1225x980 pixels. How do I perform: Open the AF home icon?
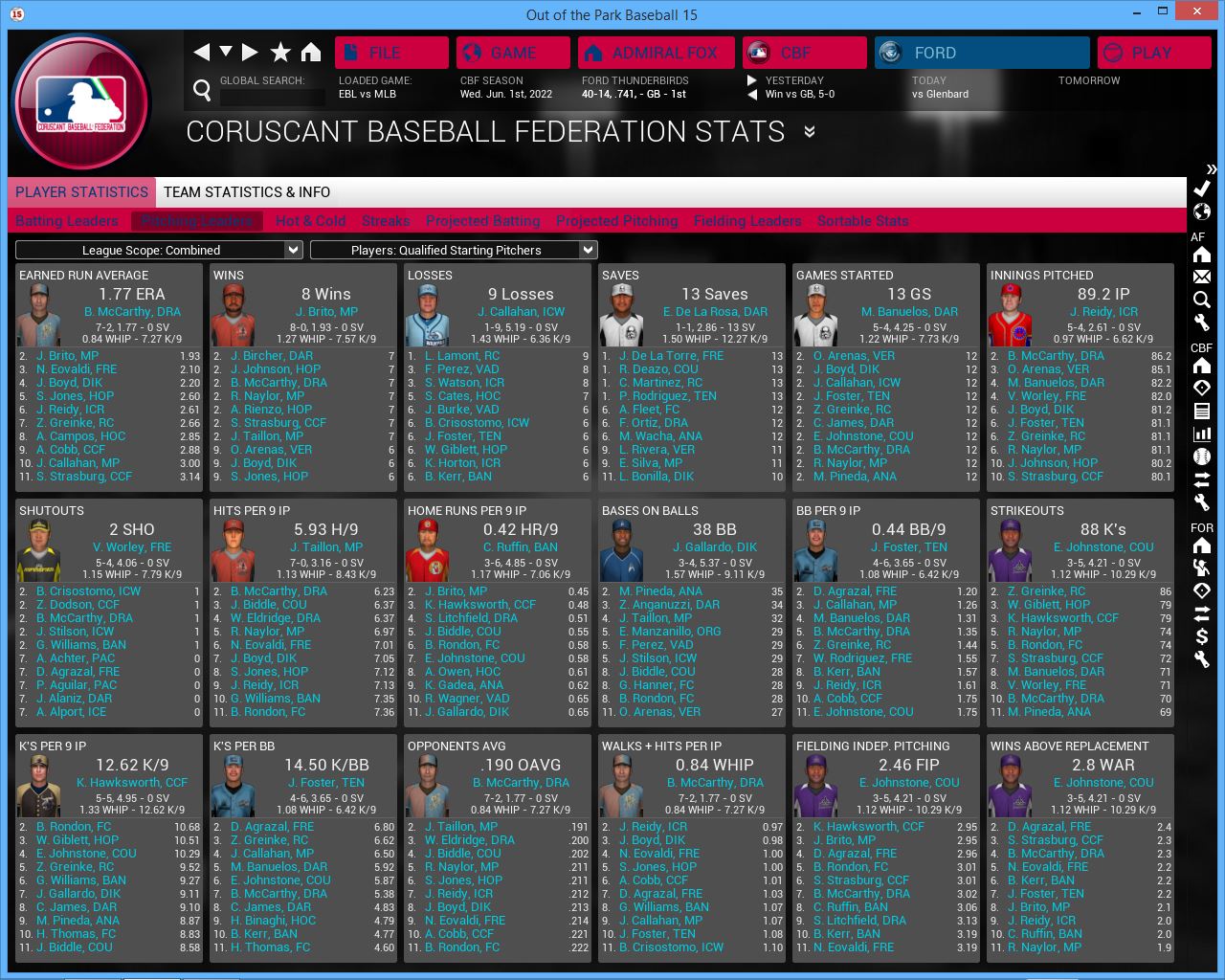pos(1202,255)
